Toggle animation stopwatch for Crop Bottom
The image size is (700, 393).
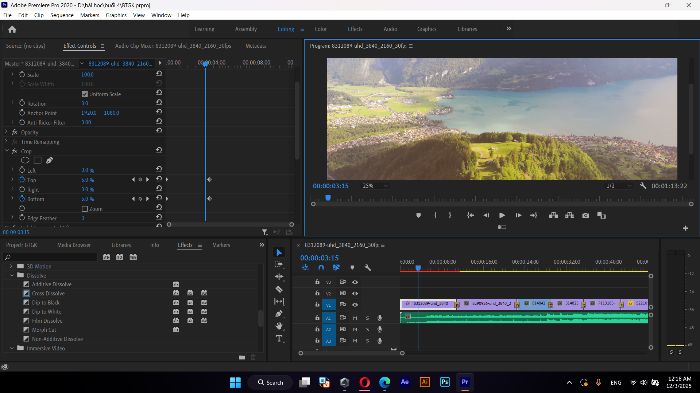pyautogui.click(x=22, y=199)
